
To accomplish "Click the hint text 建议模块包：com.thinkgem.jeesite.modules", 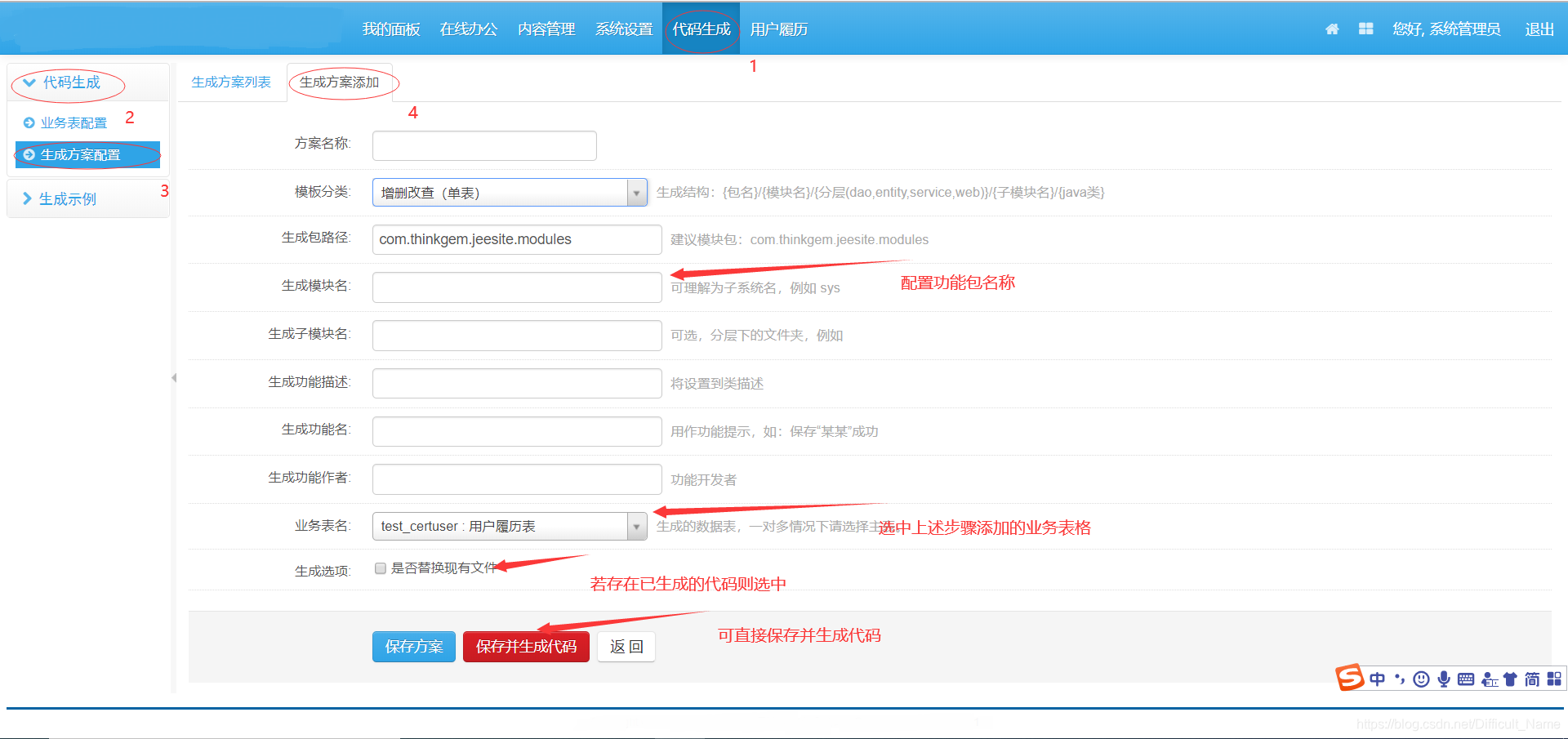I will pos(800,240).
